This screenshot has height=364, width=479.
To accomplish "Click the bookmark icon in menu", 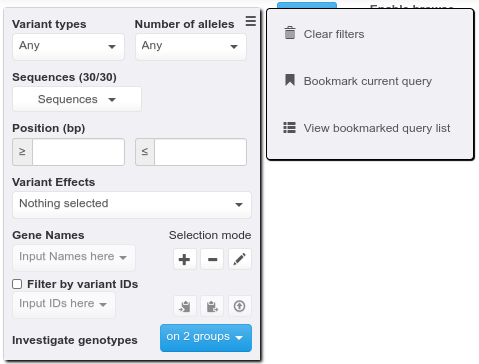I will pyautogui.click(x=290, y=80).
